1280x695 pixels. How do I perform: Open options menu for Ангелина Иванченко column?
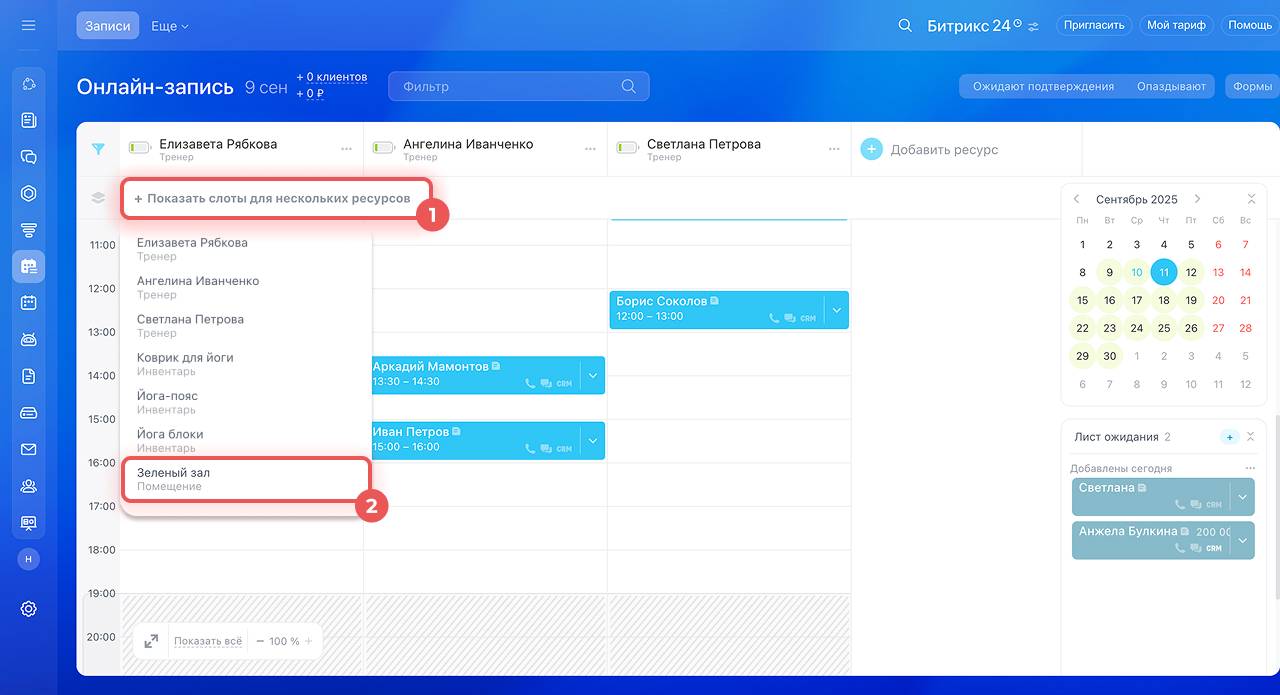[x=590, y=149]
